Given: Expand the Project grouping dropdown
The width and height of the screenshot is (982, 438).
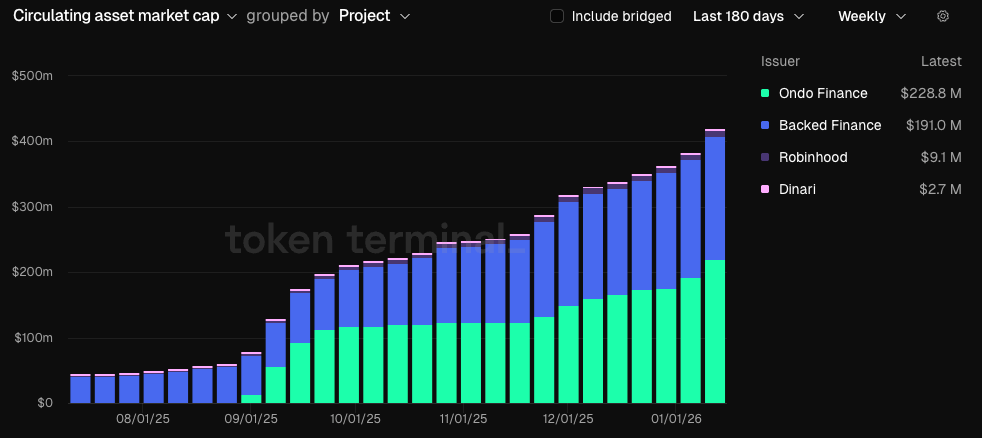Looking at the screenshot, I should click(x=374, y=16).
